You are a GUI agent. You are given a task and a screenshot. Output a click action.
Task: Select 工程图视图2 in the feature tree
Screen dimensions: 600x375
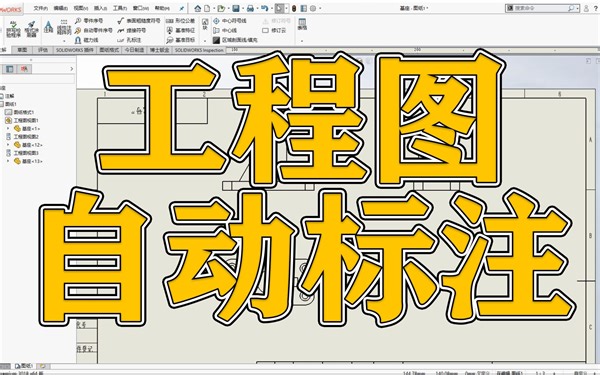click(22, 137)
